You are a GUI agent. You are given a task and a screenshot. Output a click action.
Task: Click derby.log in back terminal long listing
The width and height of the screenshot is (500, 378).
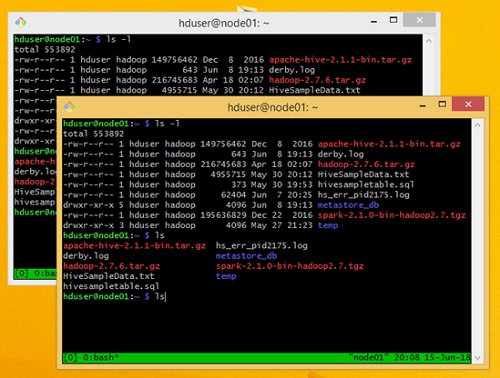pos(292,70)
